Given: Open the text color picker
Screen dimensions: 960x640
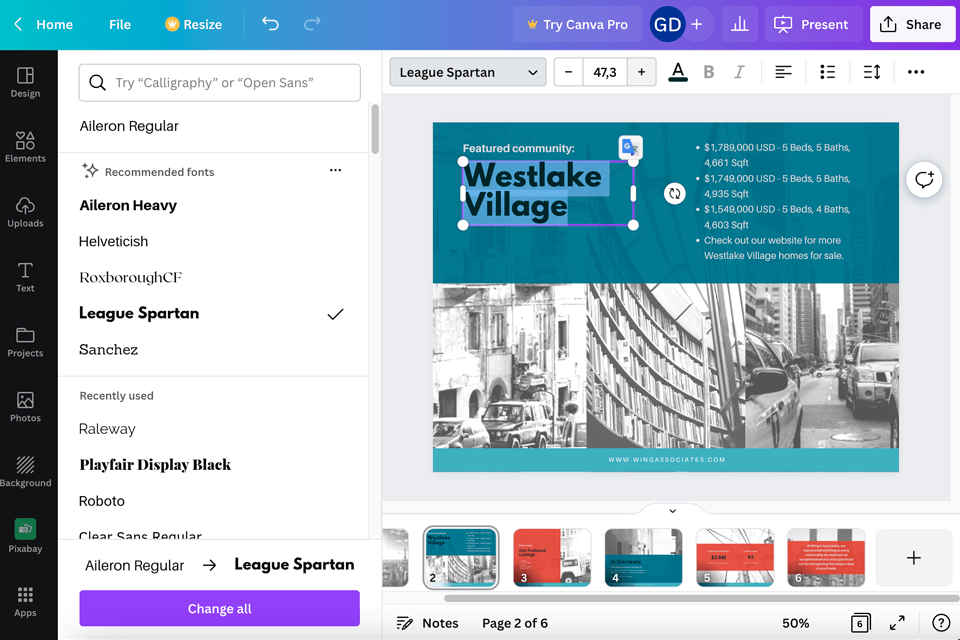Looking at the screenshot, I should pyautogui.click(x=678, y=72).
